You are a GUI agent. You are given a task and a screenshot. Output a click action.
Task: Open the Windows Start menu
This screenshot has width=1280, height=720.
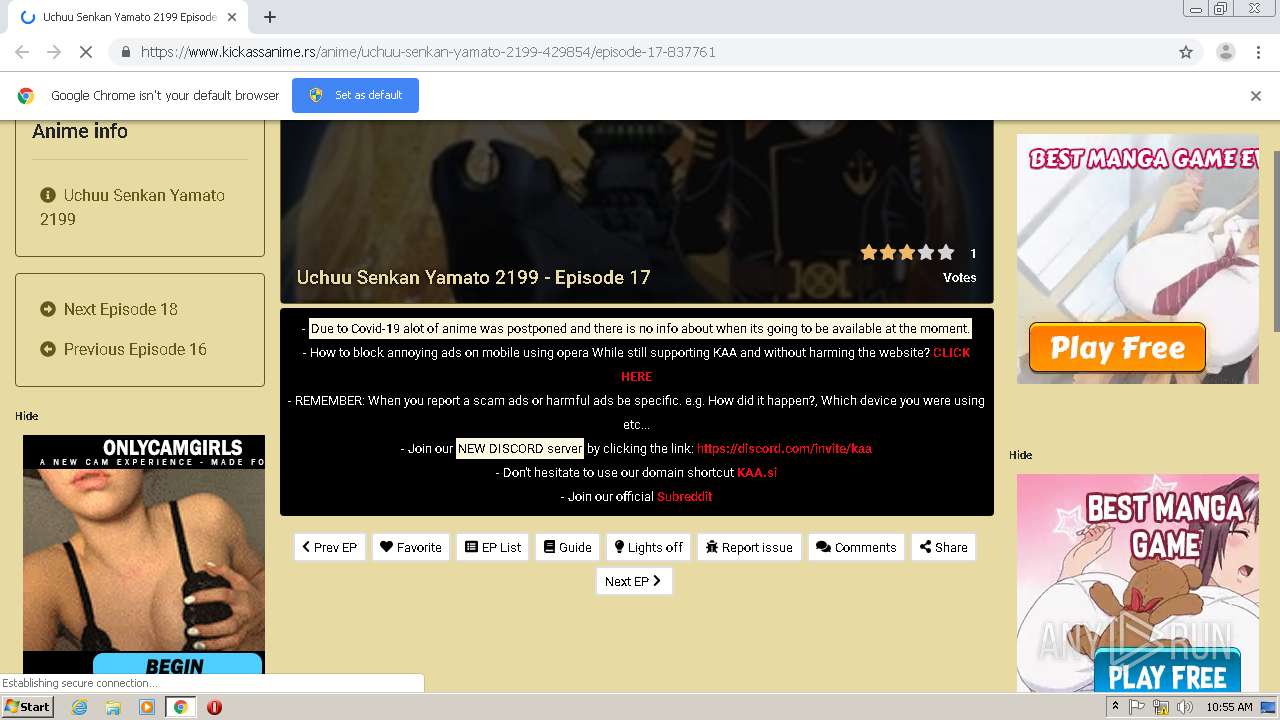pos(28,706)
